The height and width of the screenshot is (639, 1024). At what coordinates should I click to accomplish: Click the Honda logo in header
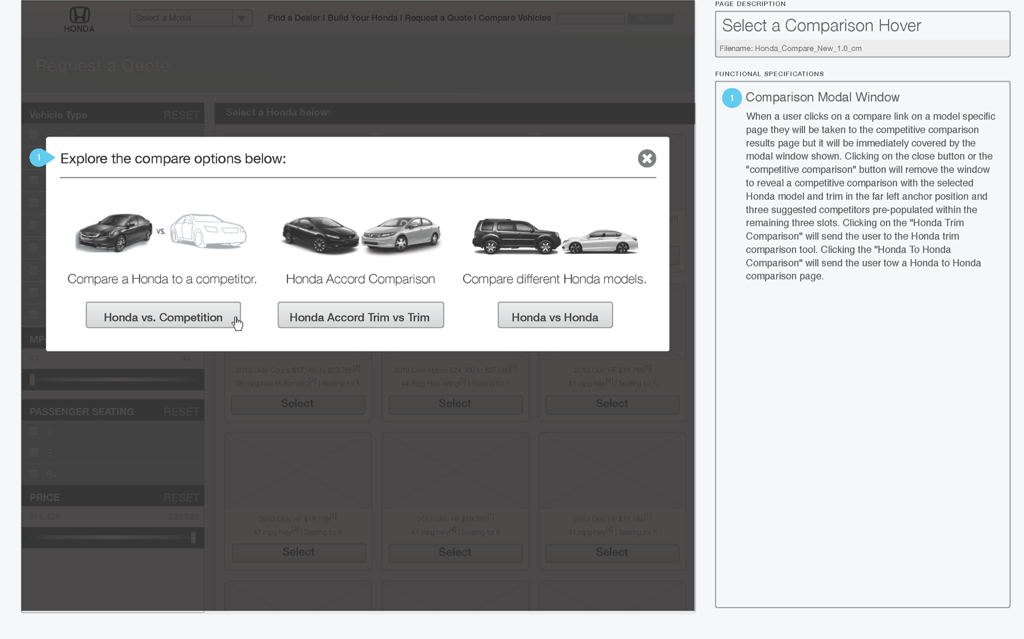click(79, 19)
